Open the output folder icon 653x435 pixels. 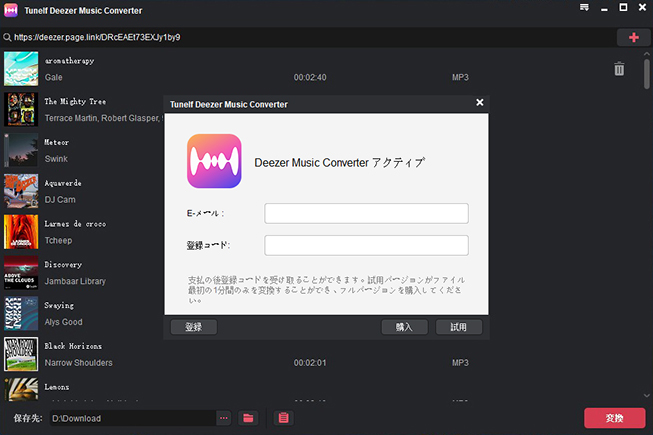point(248,418)
